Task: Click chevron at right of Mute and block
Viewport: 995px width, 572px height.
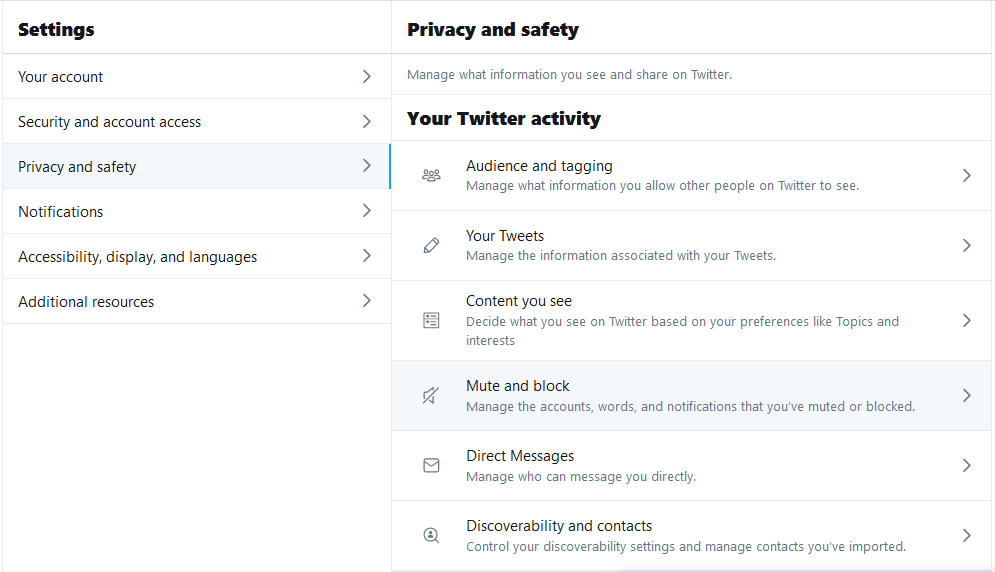Action: 966,396
